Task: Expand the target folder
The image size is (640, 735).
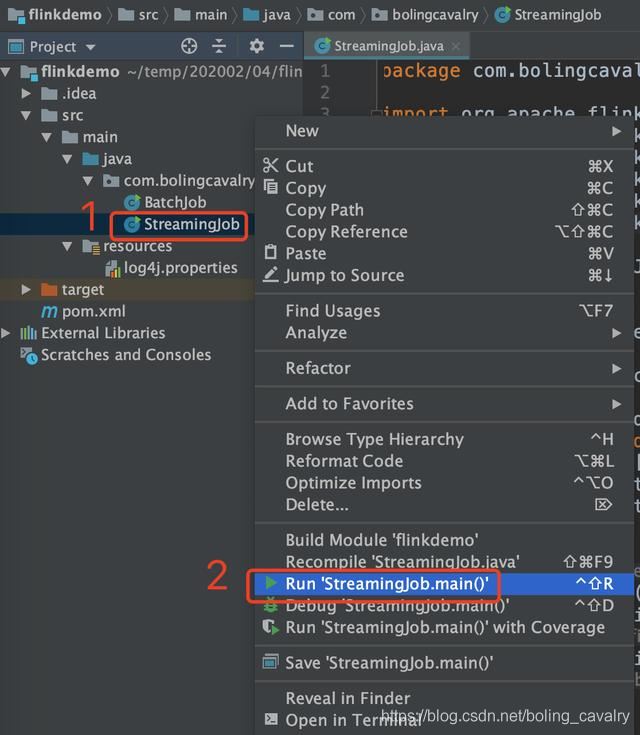Action: click(27, 290)
